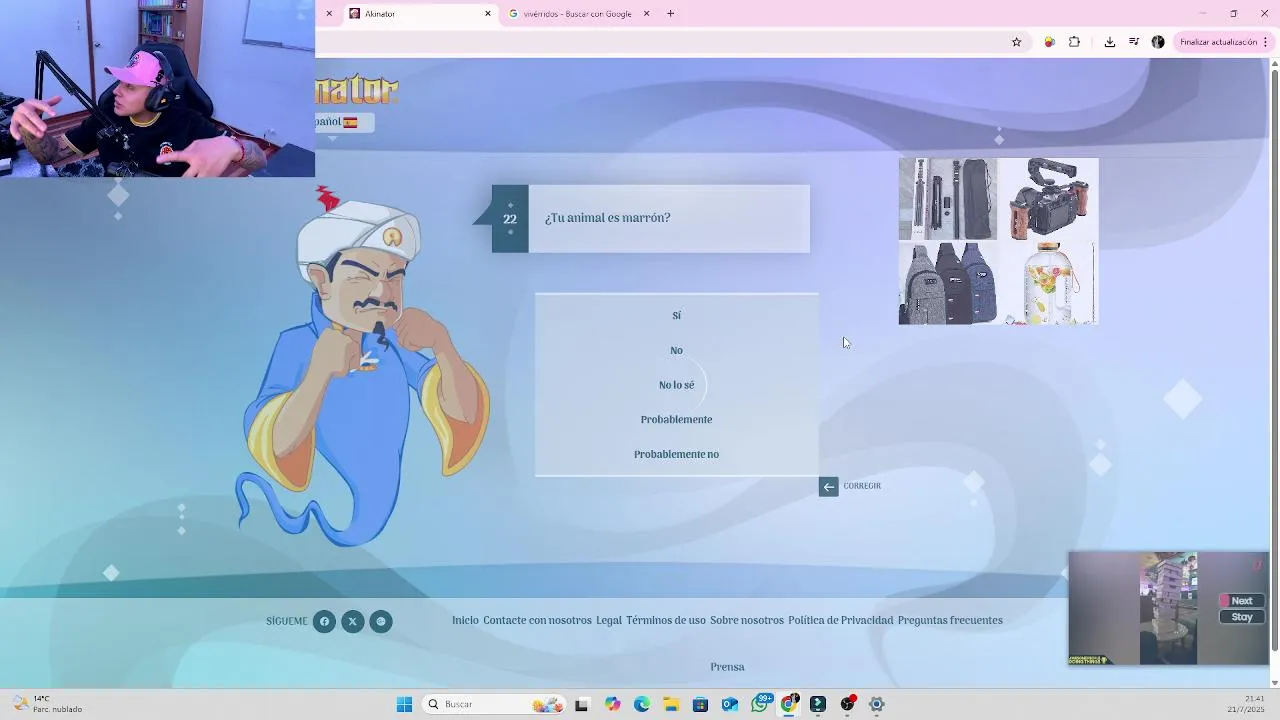1280x720 pixels.
Task: Open the media controls icon in toolbar
Action: 1134,42
